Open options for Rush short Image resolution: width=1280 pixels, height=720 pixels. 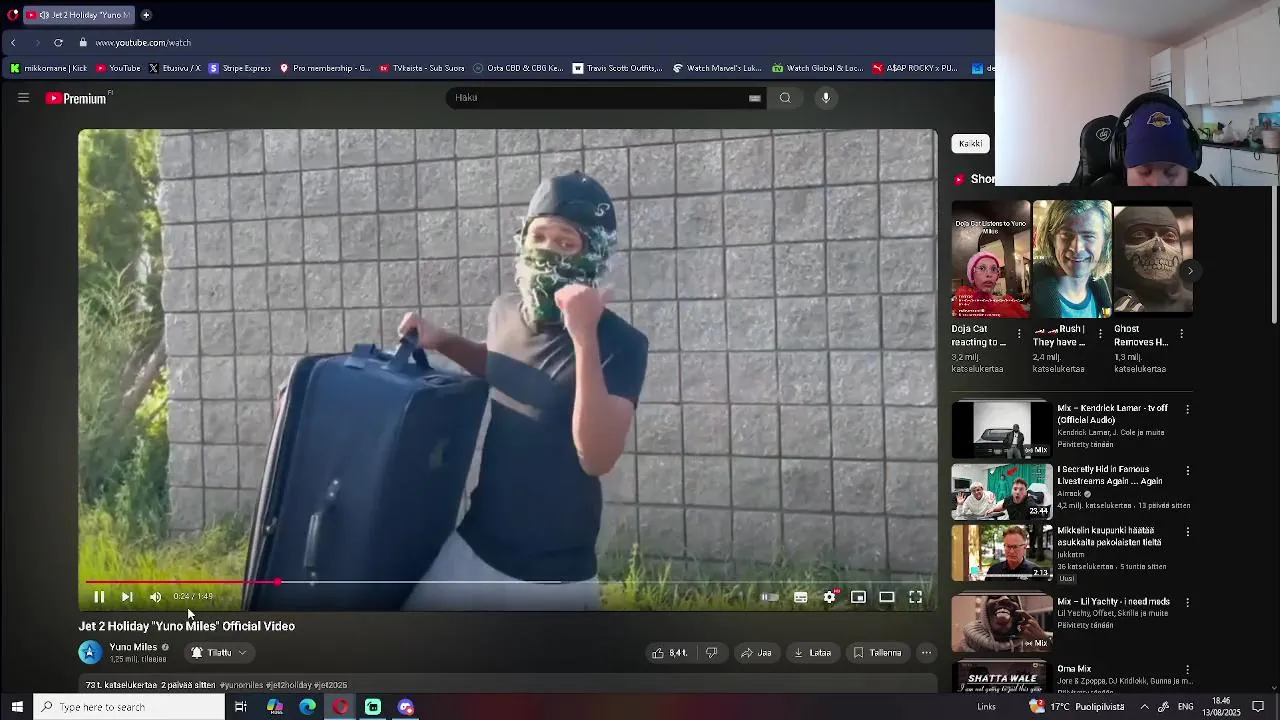(1100, 334)
